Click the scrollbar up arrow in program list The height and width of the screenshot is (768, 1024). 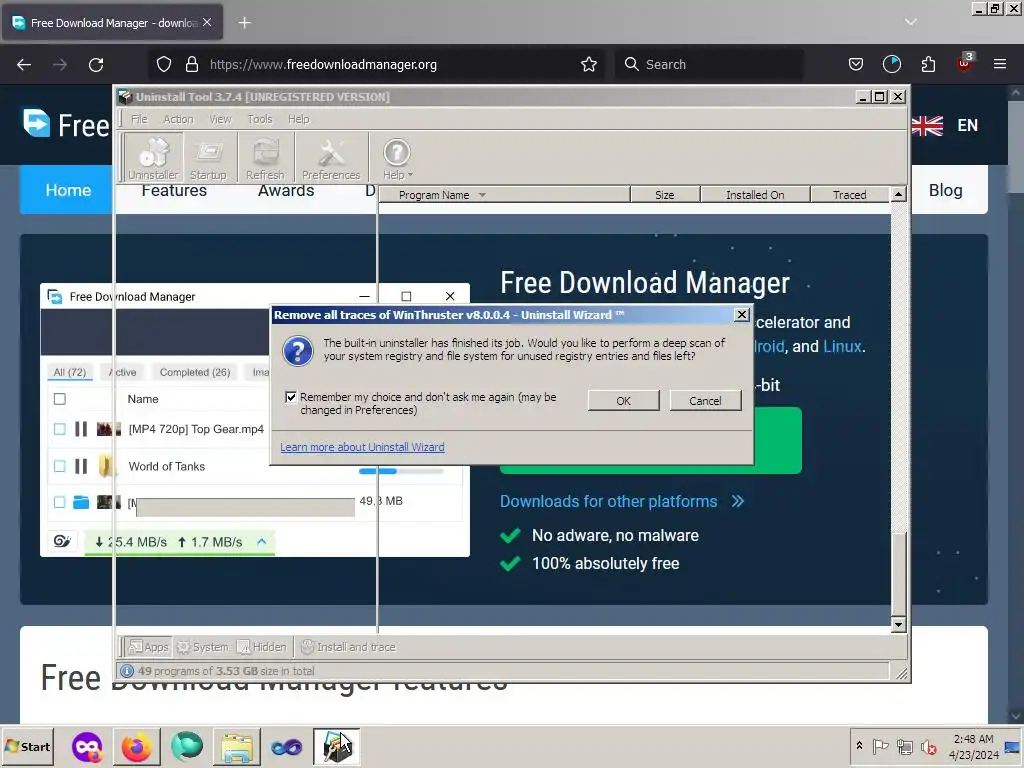(x=899, y=194)
